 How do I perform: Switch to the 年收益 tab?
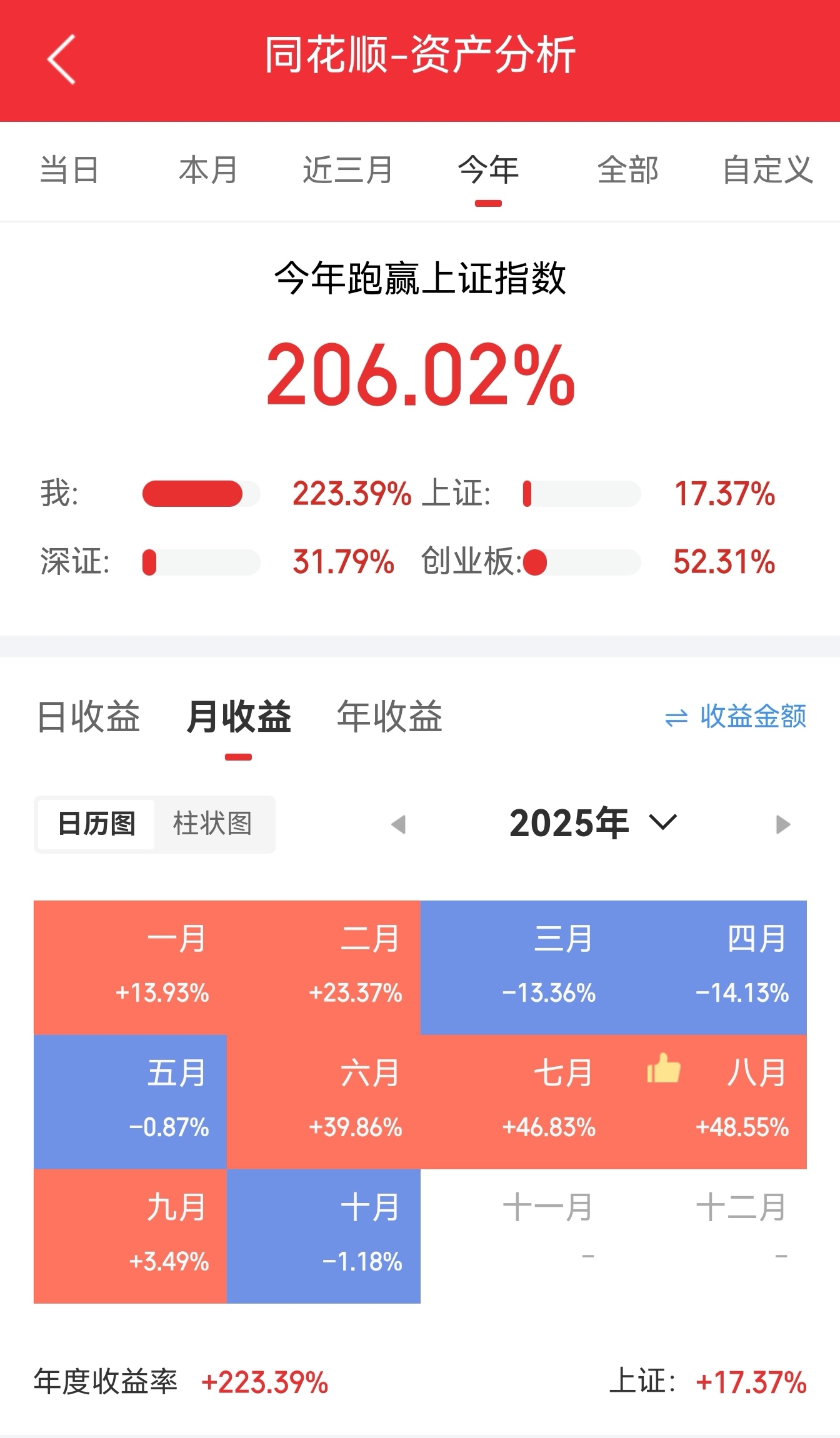[x=389, y=717]
